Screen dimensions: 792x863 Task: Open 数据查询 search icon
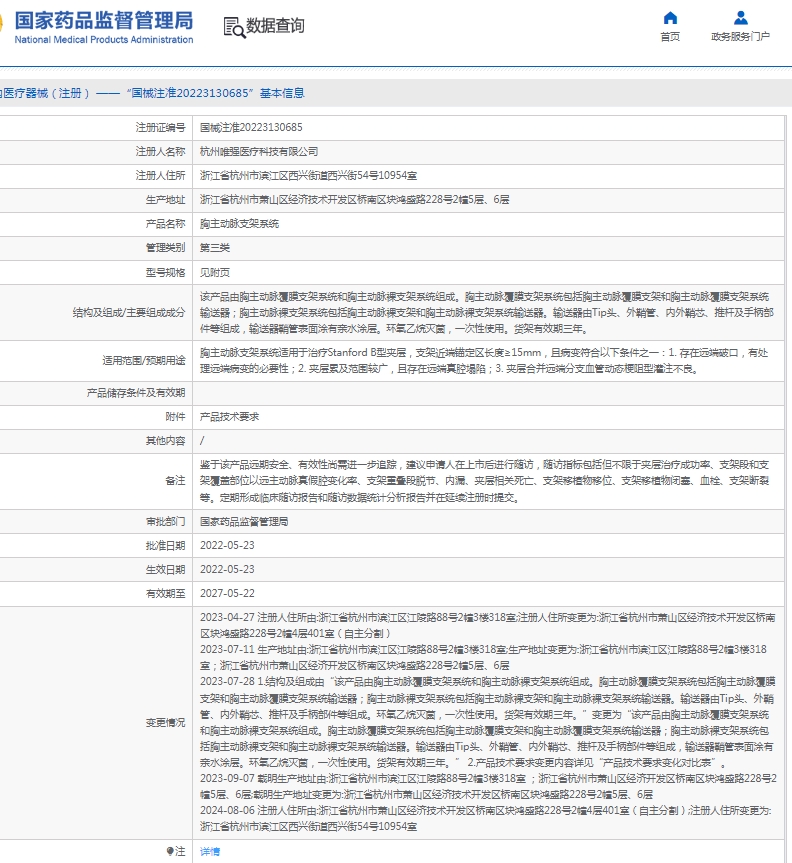234,27
